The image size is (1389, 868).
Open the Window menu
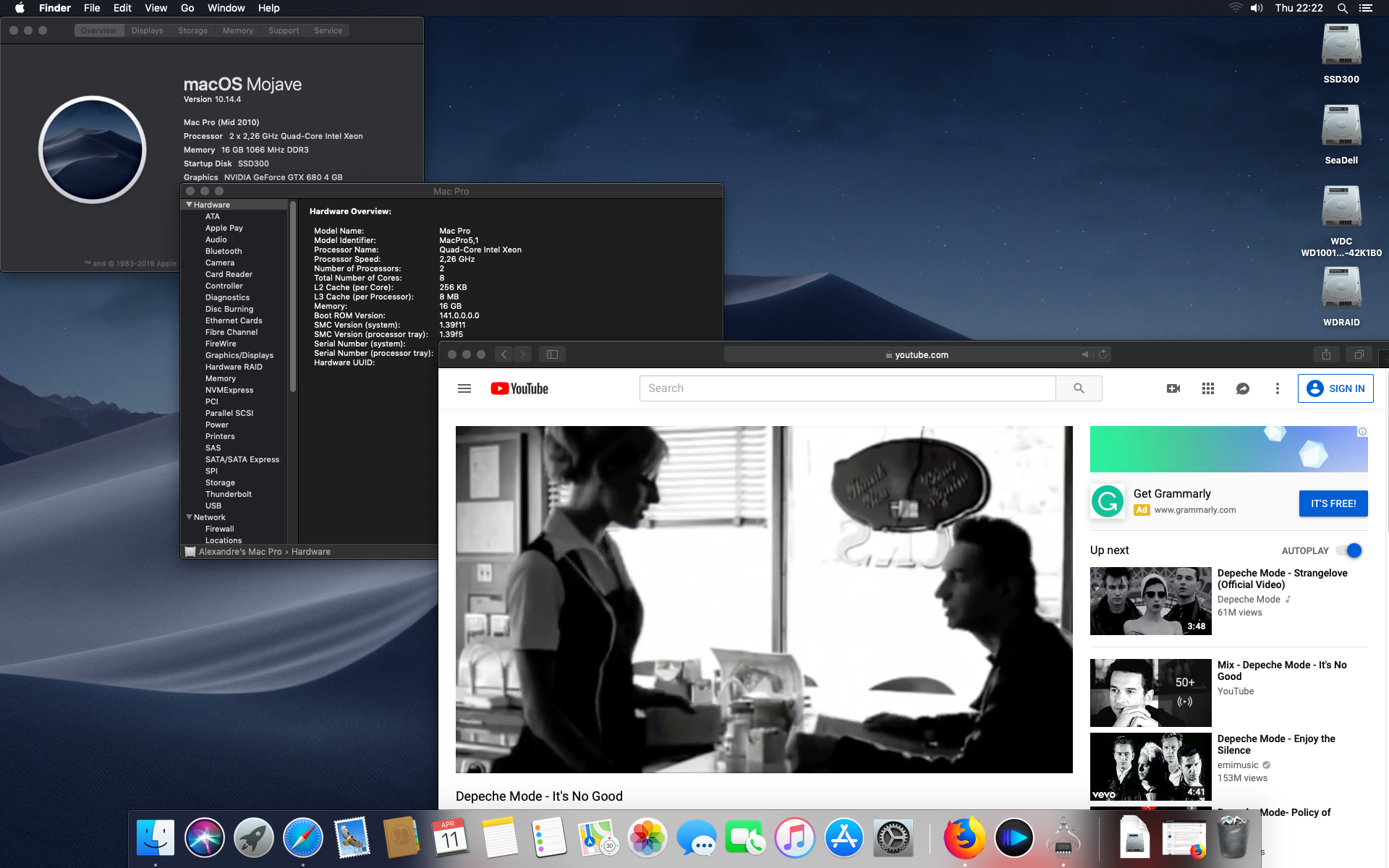tap(226, 8)
